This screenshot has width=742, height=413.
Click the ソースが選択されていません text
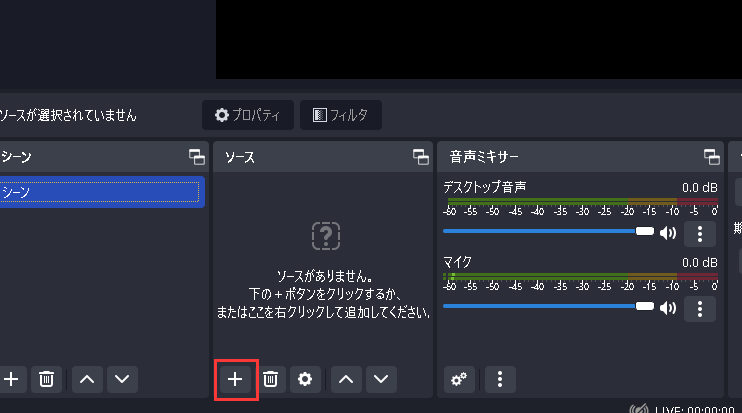click(x=68, y=115)
